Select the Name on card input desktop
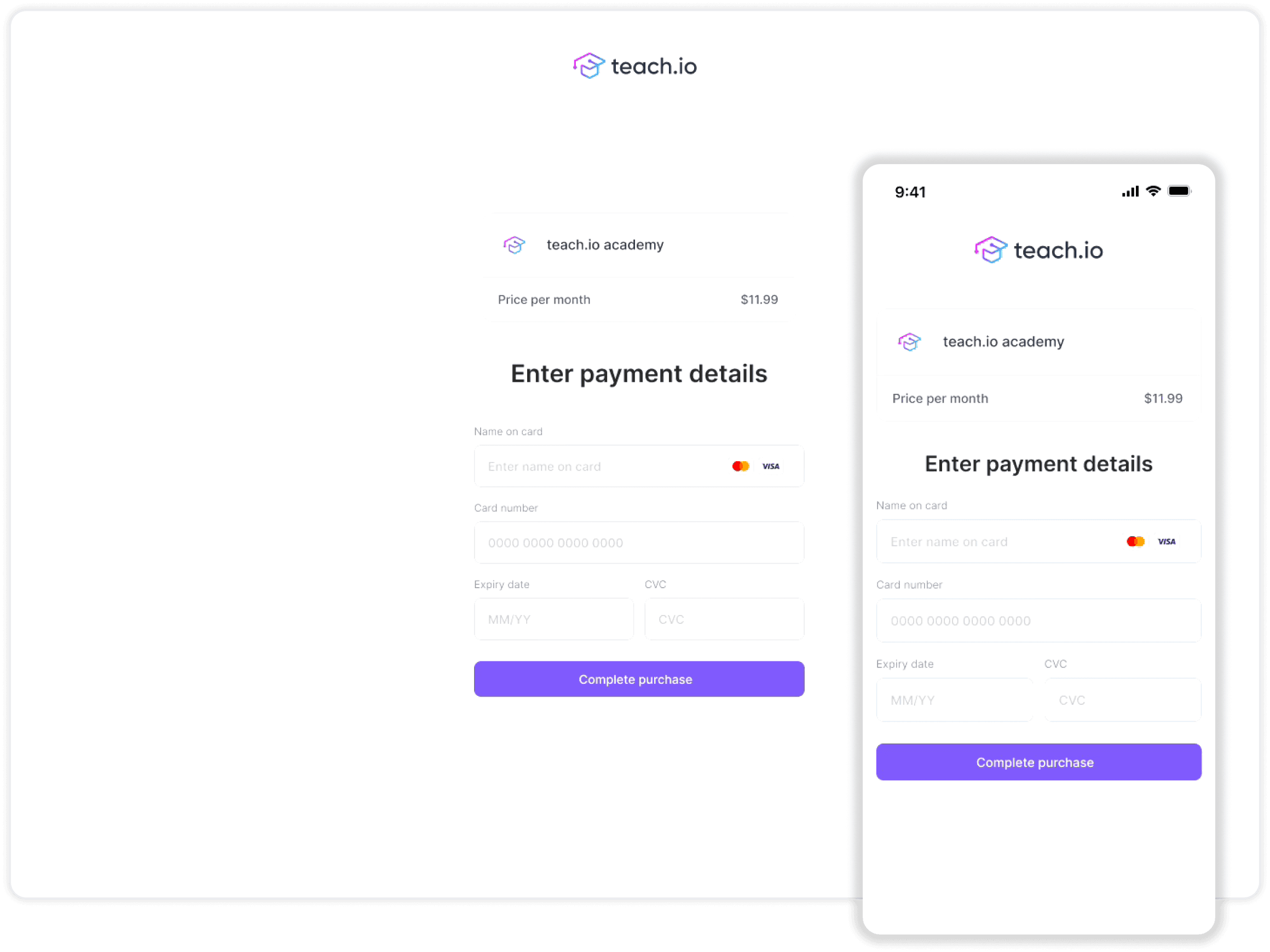 [x=638, y=466]
